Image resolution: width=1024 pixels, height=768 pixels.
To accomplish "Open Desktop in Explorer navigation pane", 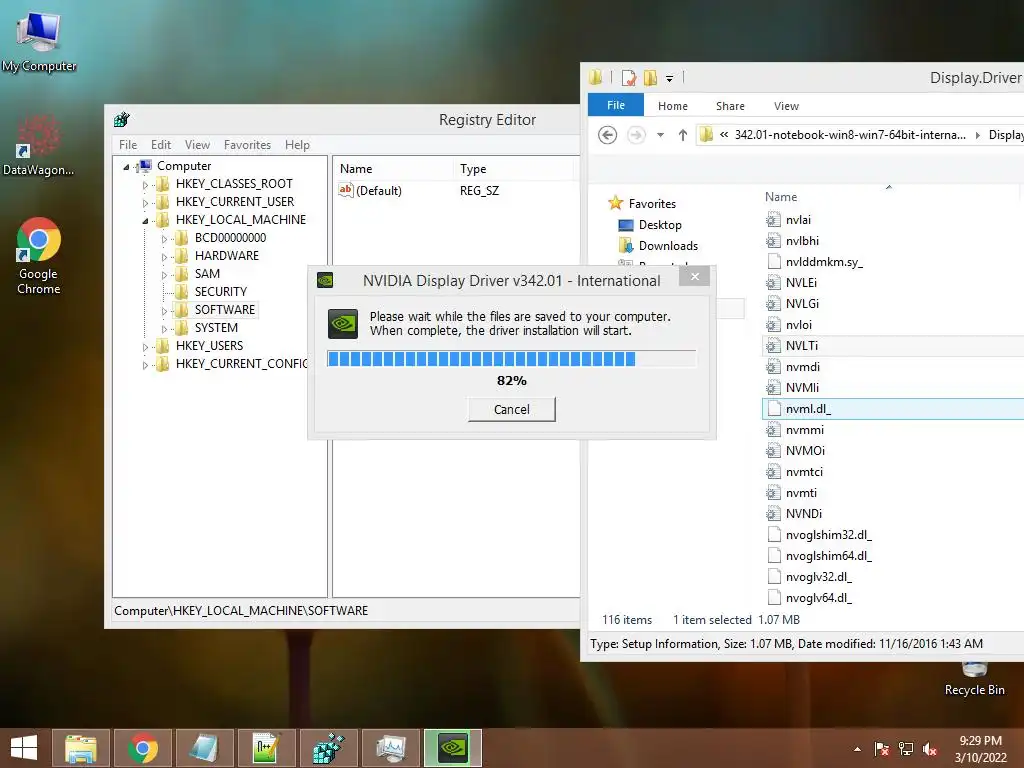I will (x=660, y=225).
